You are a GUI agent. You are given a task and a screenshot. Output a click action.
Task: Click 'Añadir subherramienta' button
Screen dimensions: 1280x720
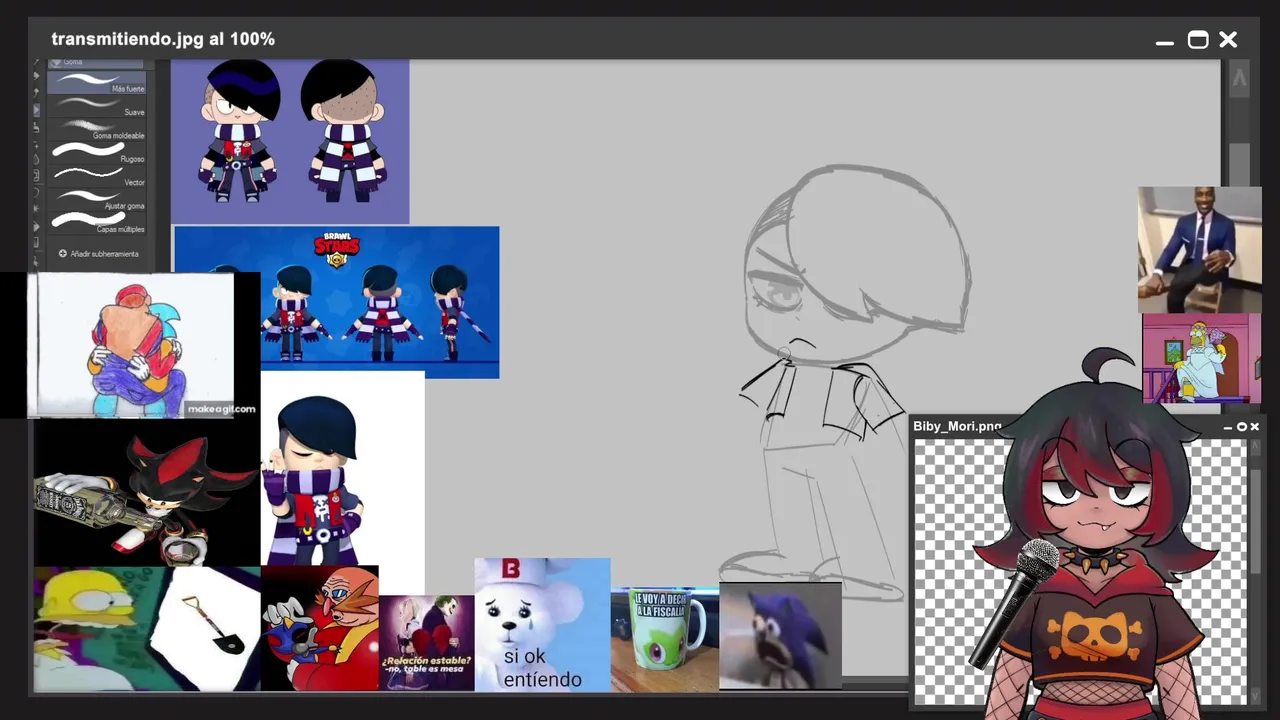(98, 254)
